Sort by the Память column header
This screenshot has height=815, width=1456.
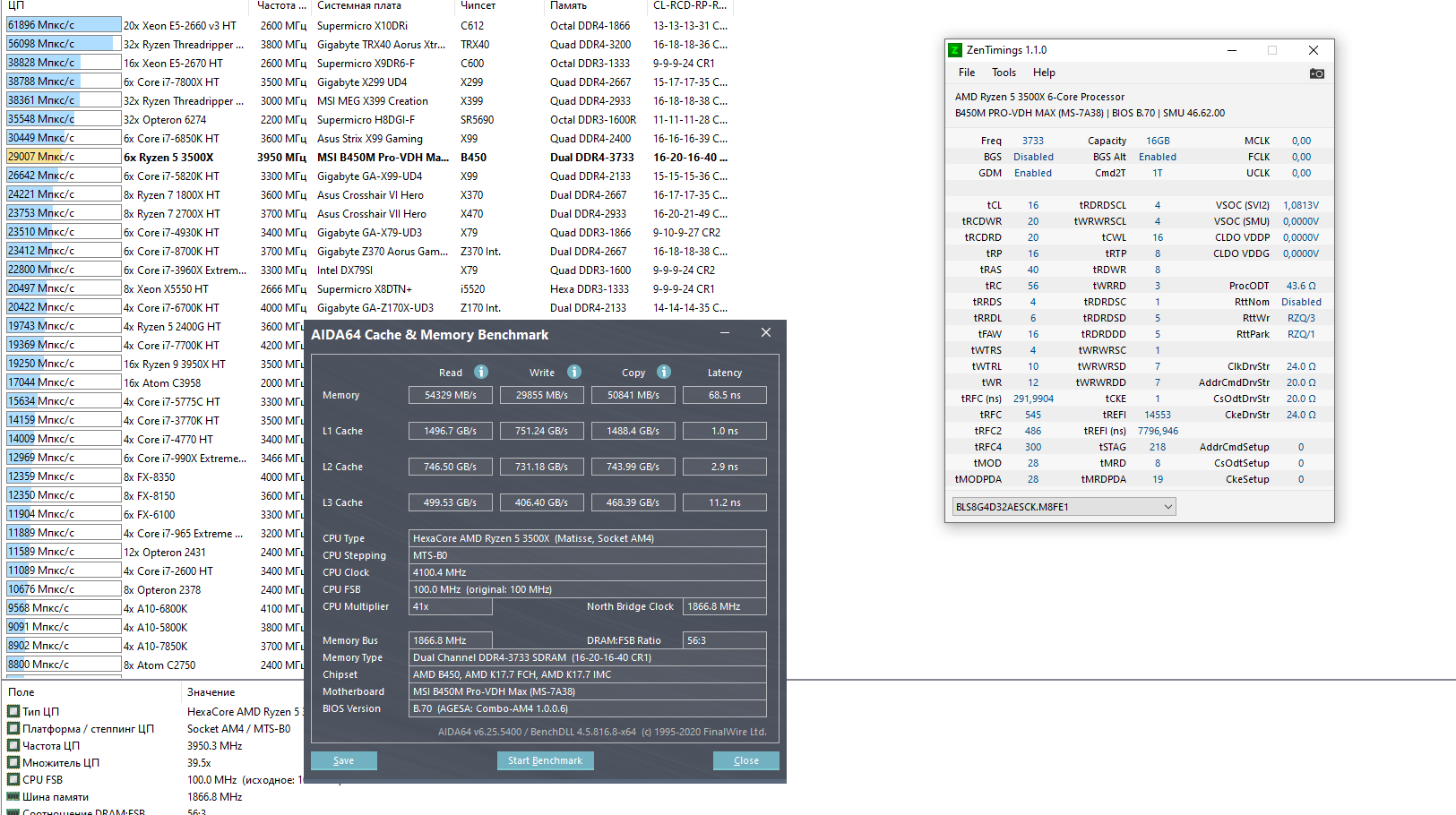(x=598, y=6)
